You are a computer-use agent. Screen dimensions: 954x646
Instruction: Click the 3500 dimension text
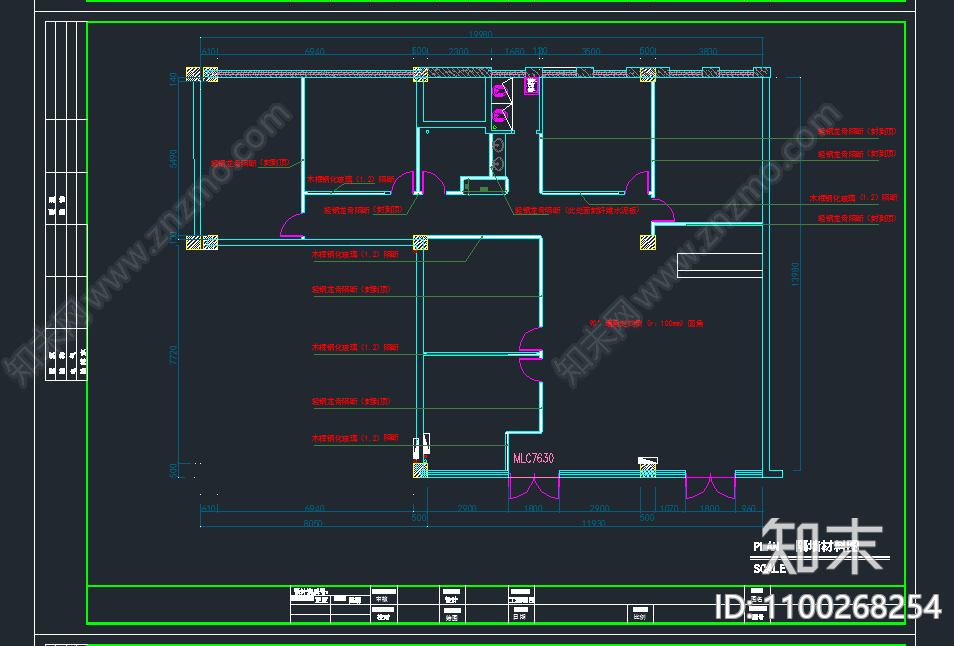(591, 51)
